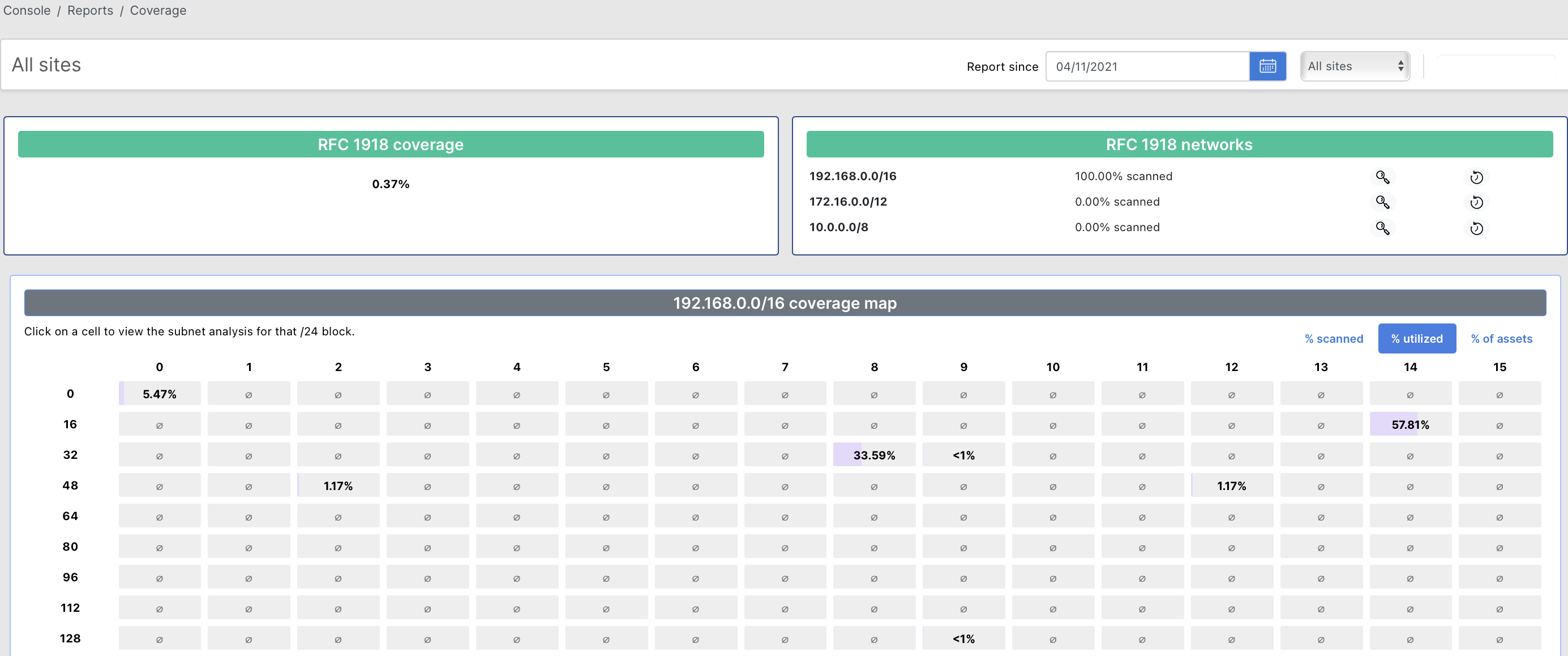Switch to the % of assets view
The width and height of the screenshot is (1568, 656).
tap(1502, 339)
